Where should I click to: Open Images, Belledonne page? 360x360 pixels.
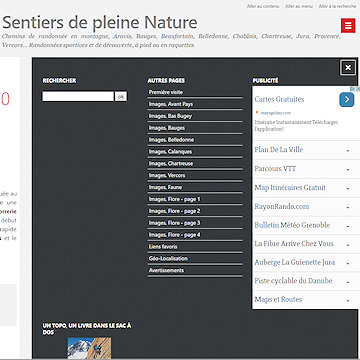click(195, 140)
